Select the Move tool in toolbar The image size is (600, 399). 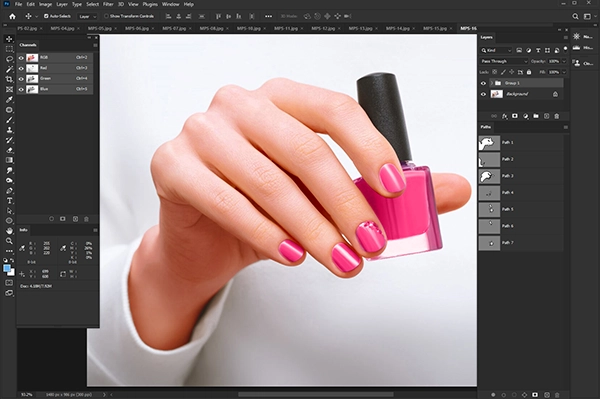pos(9,39)
